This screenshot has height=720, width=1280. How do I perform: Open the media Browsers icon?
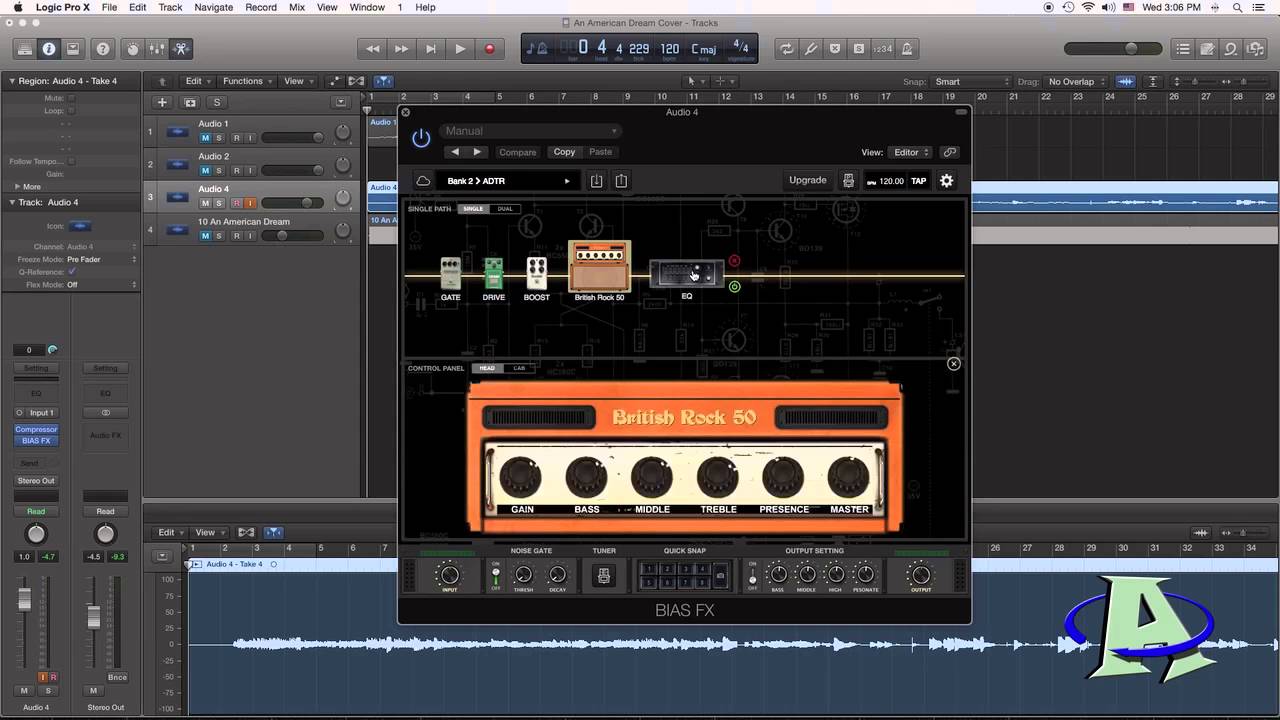[x=1255, y=48]
